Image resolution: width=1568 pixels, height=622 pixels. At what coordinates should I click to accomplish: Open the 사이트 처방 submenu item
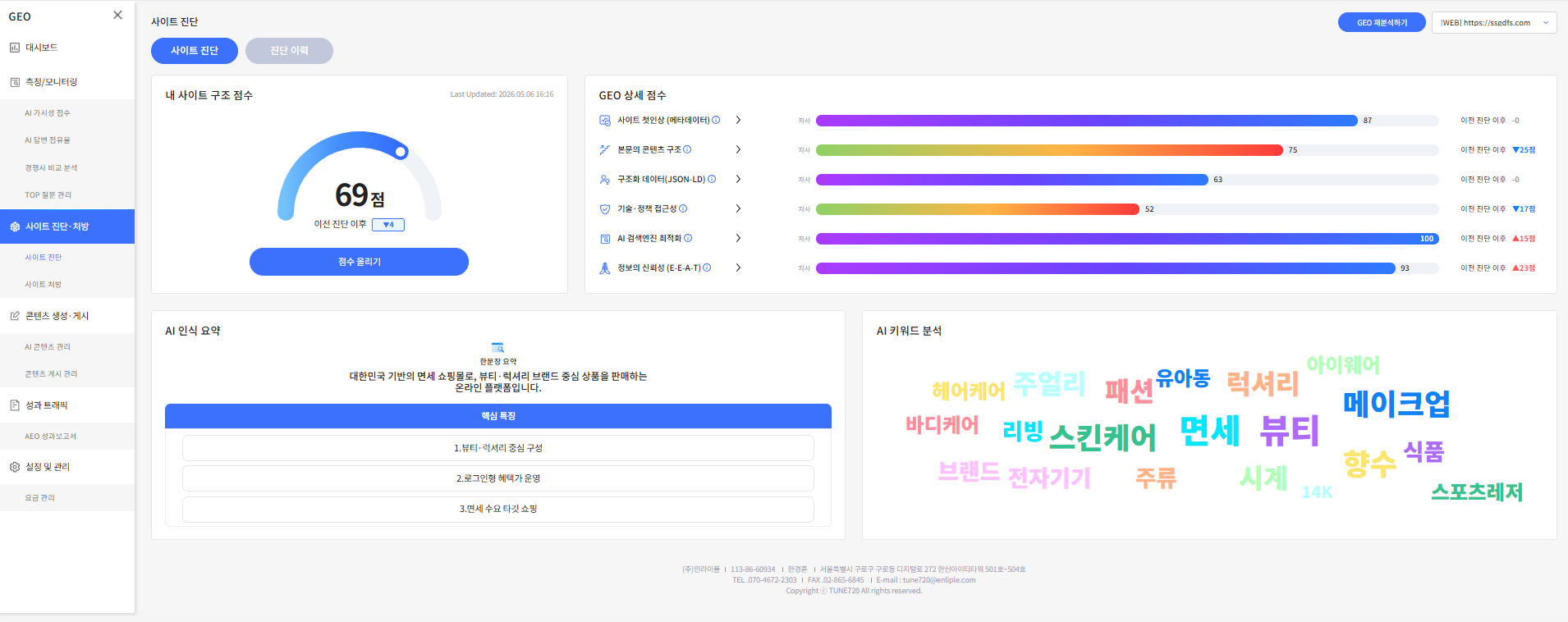pos(44,285)
